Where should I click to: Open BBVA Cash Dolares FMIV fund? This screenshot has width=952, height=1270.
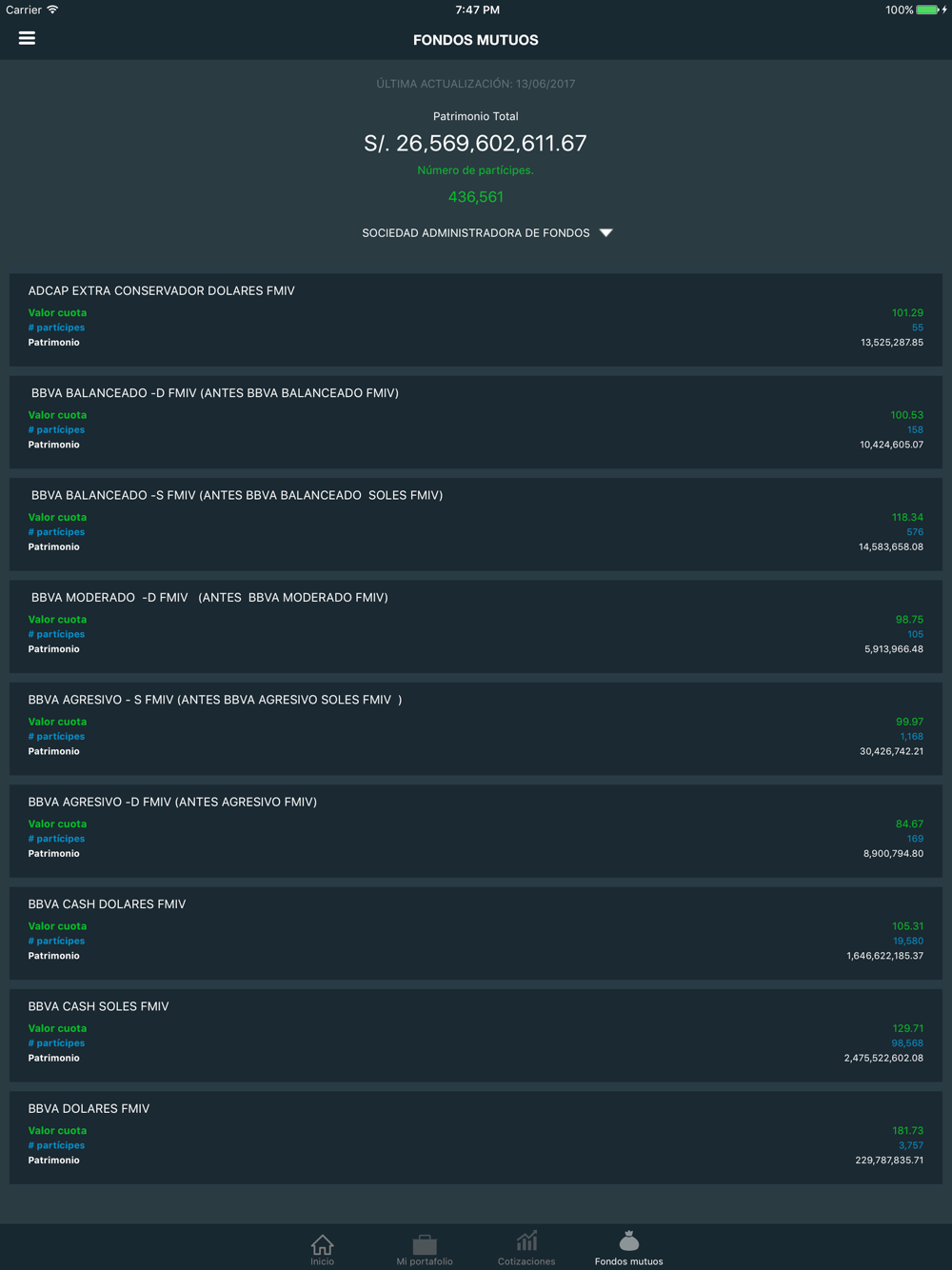[476, 933]
